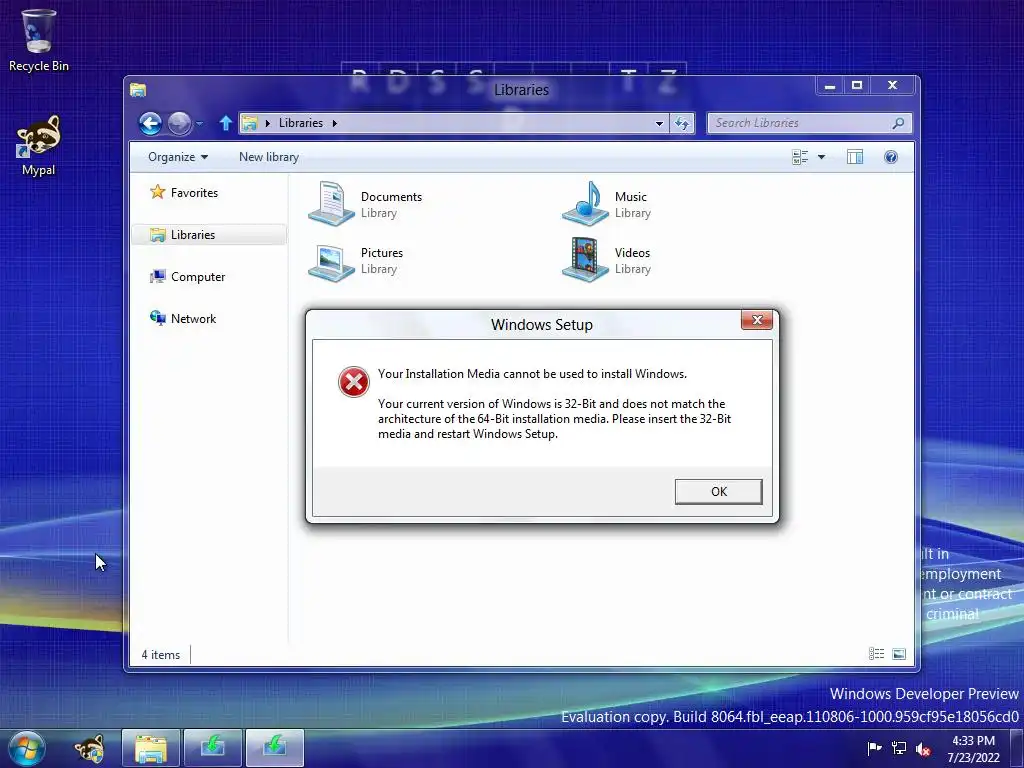Click the '4 items' status text
The image size is (1024, 768).
(x=161, y=654)
